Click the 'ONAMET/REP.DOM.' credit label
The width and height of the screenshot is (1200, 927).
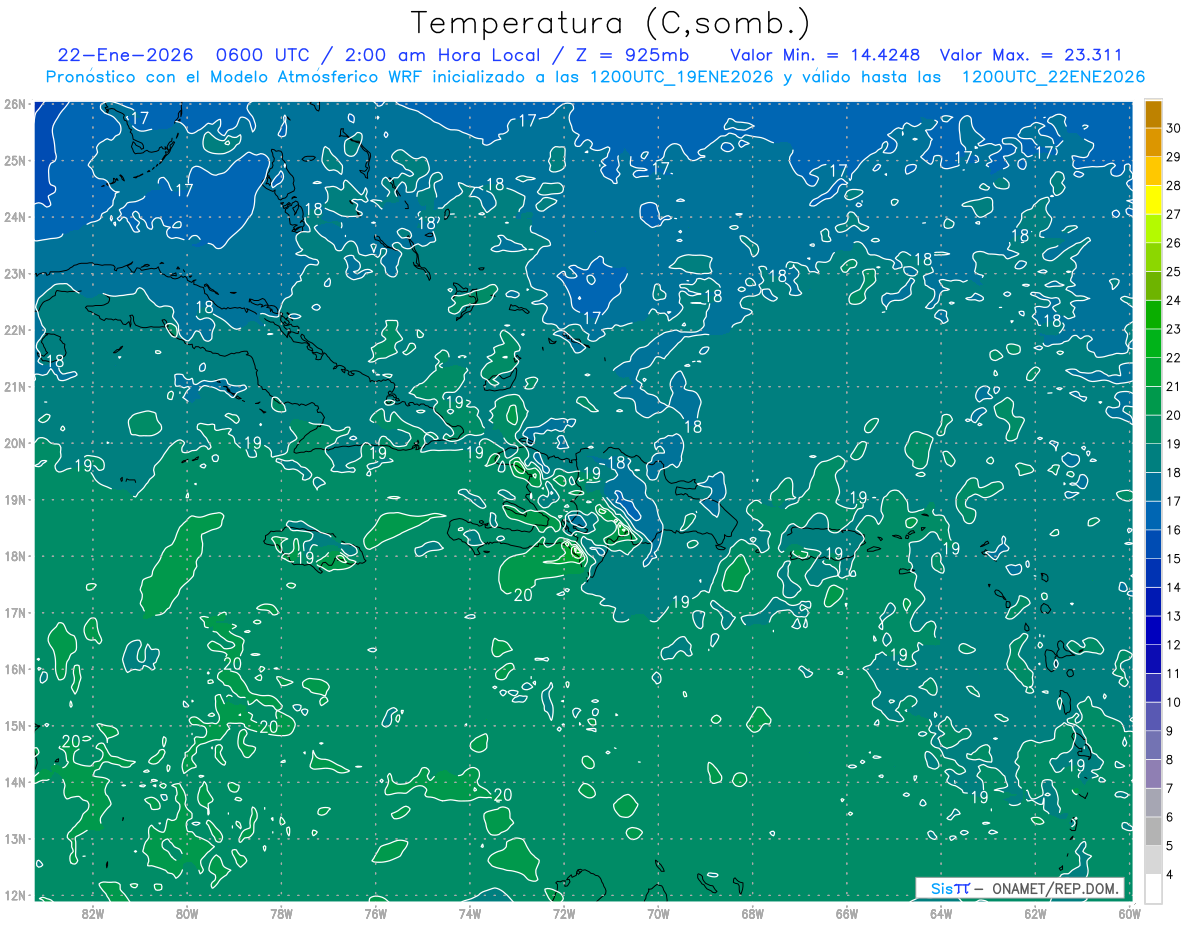[1057, 888]
